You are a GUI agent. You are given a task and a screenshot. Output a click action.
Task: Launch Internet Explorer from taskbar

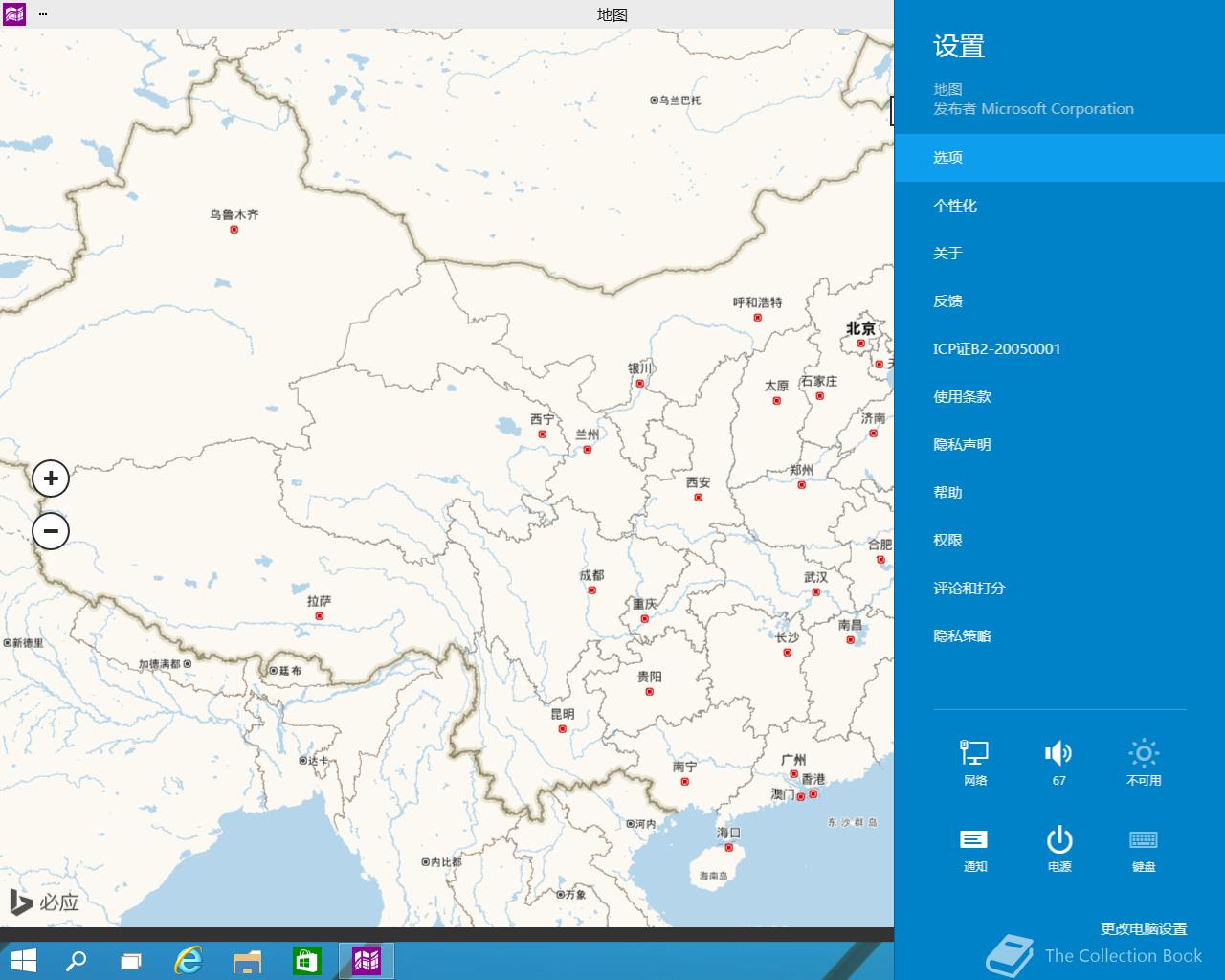click(189, 960)
